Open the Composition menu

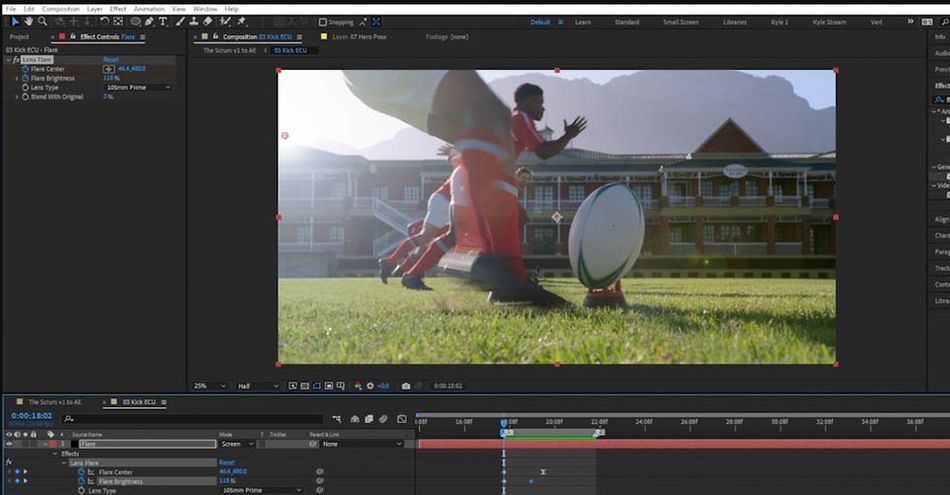click(61, 9)
